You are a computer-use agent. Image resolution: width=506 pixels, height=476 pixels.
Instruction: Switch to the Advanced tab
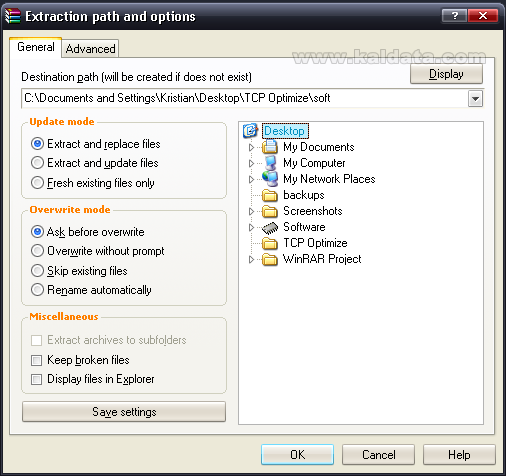90,49
